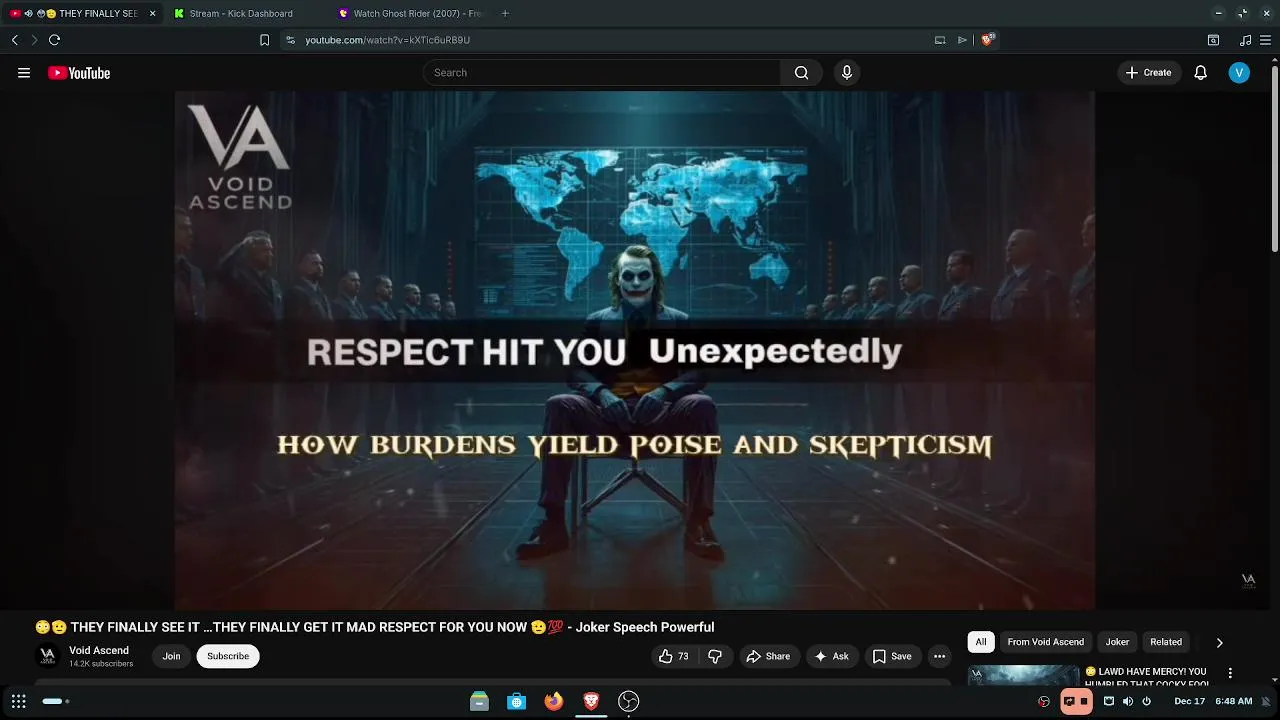The image size is (1280, 720).
Task: Close the YouTube tab
Action: [152, 14]
